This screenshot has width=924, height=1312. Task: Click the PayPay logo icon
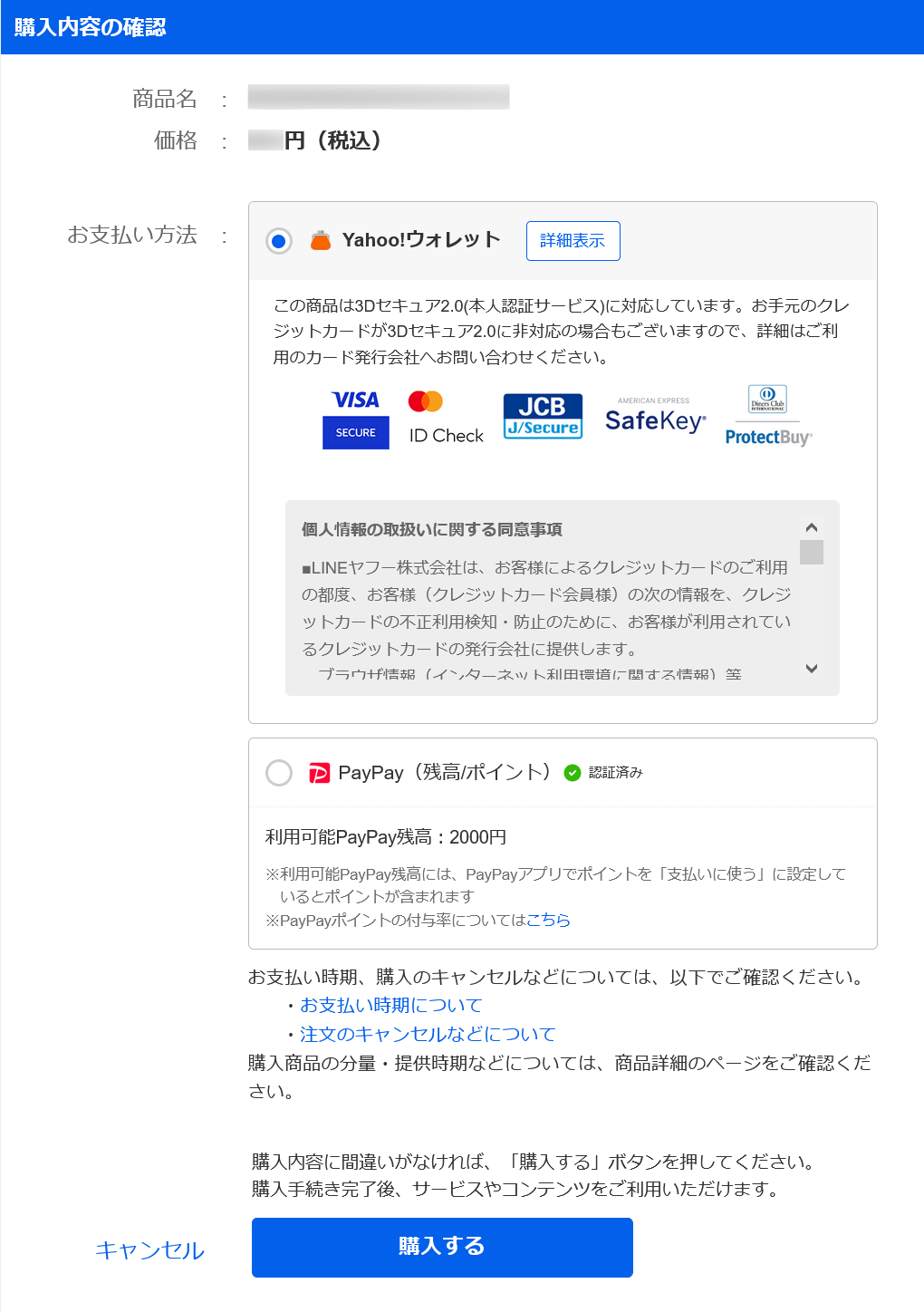[320, 773]
